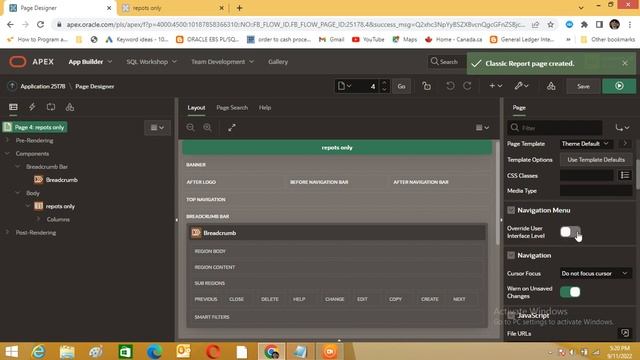Open File Explorer from taskbar

[67, 351]
